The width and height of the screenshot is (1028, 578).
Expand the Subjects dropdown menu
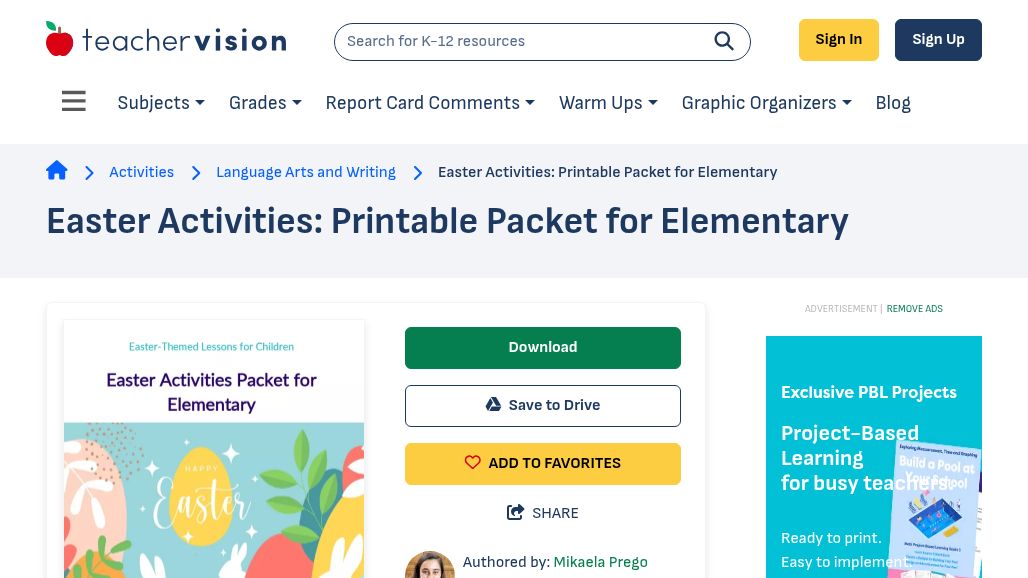(161, 103)
